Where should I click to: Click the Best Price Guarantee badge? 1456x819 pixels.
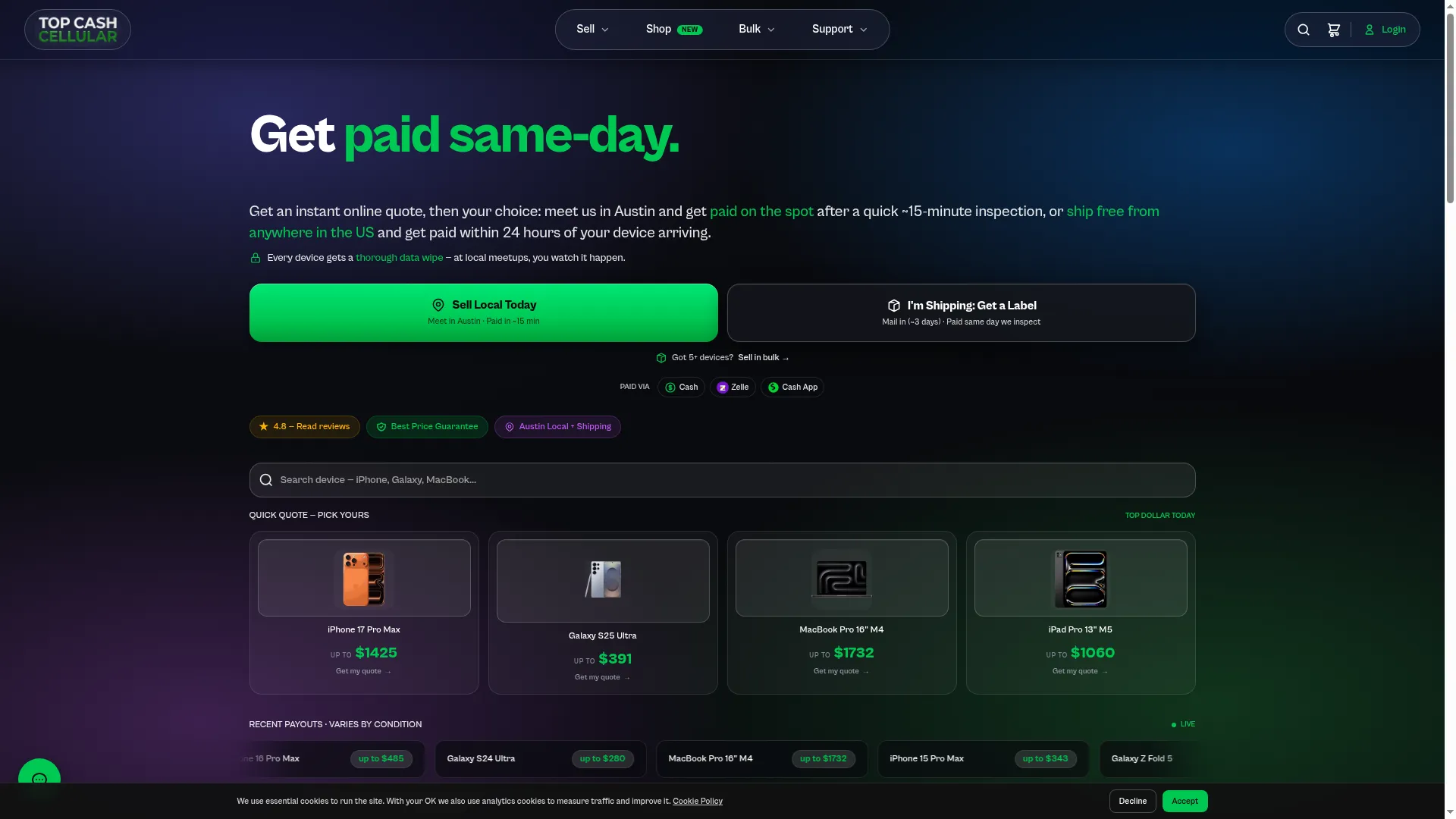point(427,427)
